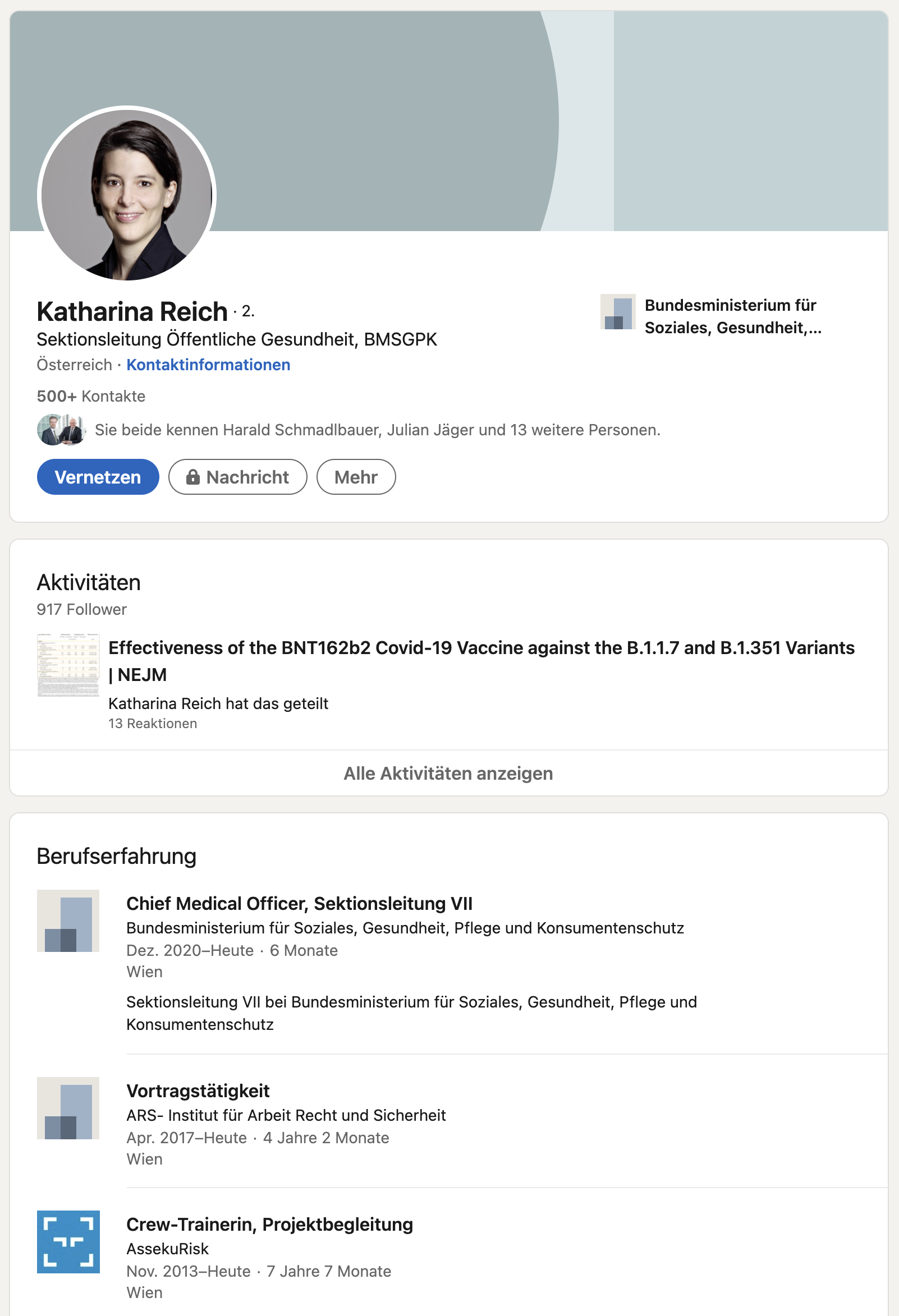Click '917 Follower' in Aktivitäten

point(81,609)
